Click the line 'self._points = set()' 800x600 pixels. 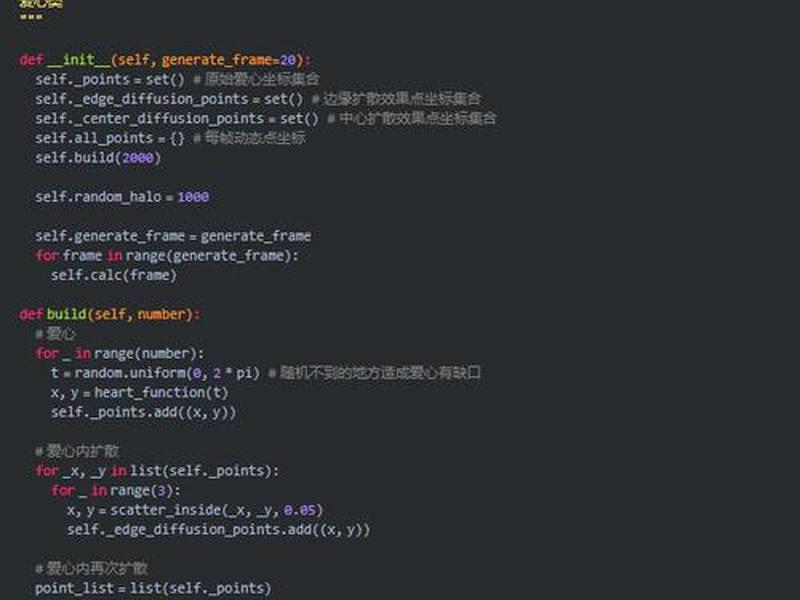point(110,80)
